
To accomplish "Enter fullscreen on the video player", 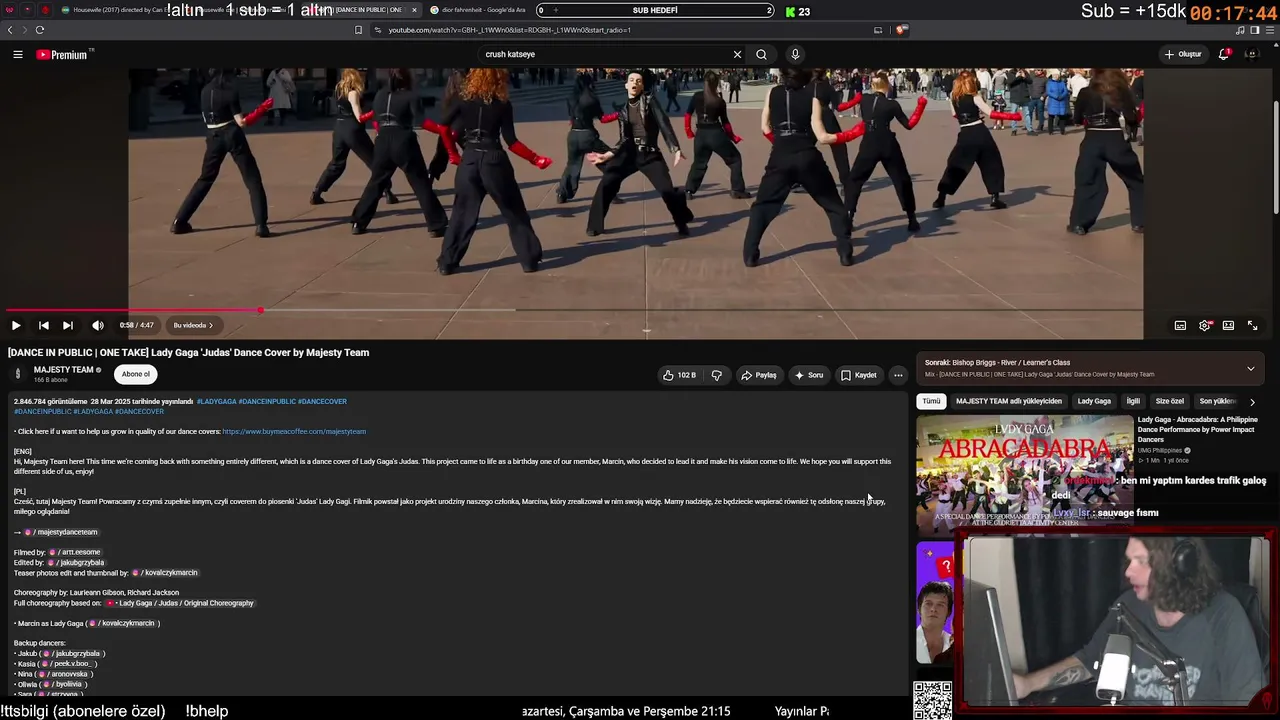I will pos(1252,325).
